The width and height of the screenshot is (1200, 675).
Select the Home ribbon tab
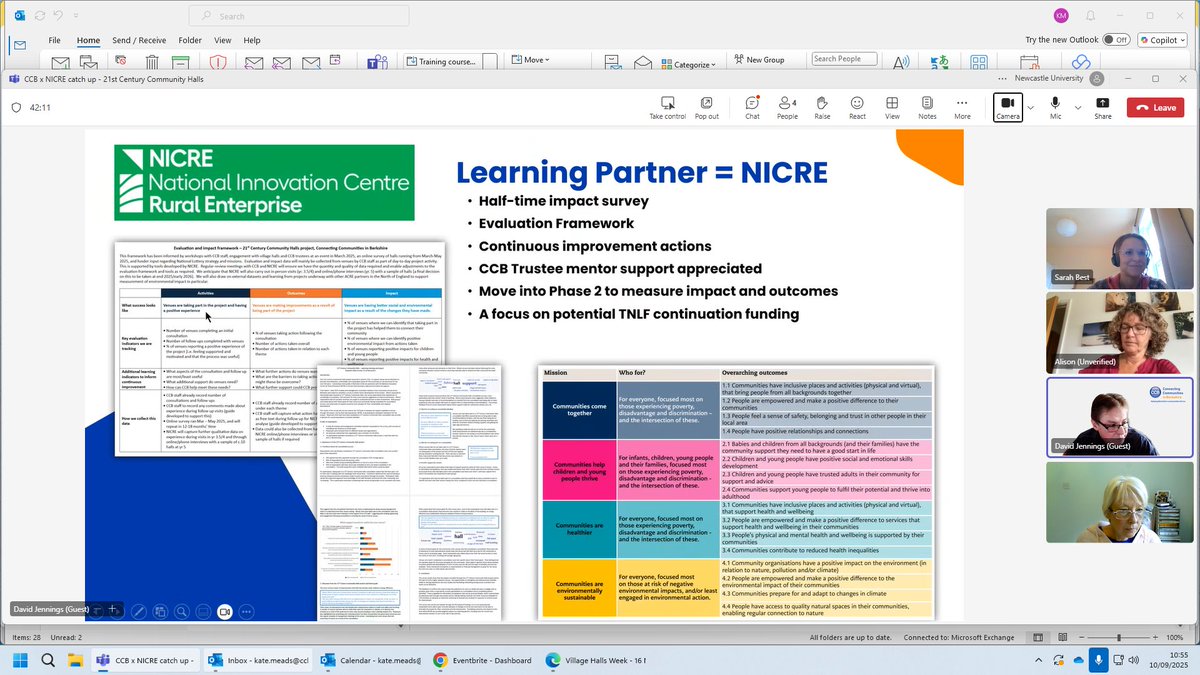pos(89,40)
